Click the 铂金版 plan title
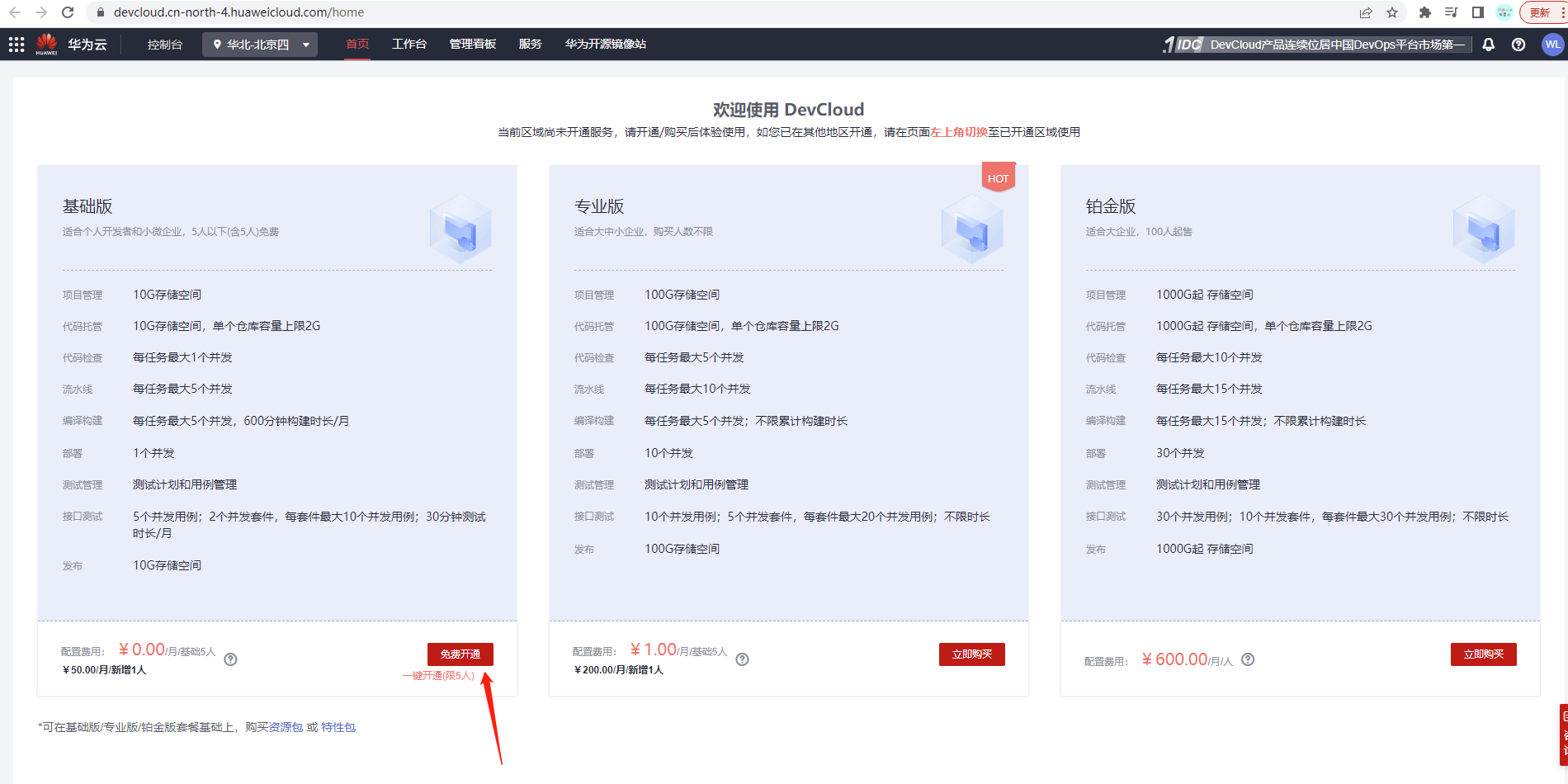The height and width of the screenshot is (784, 1568). point(1111,206)
